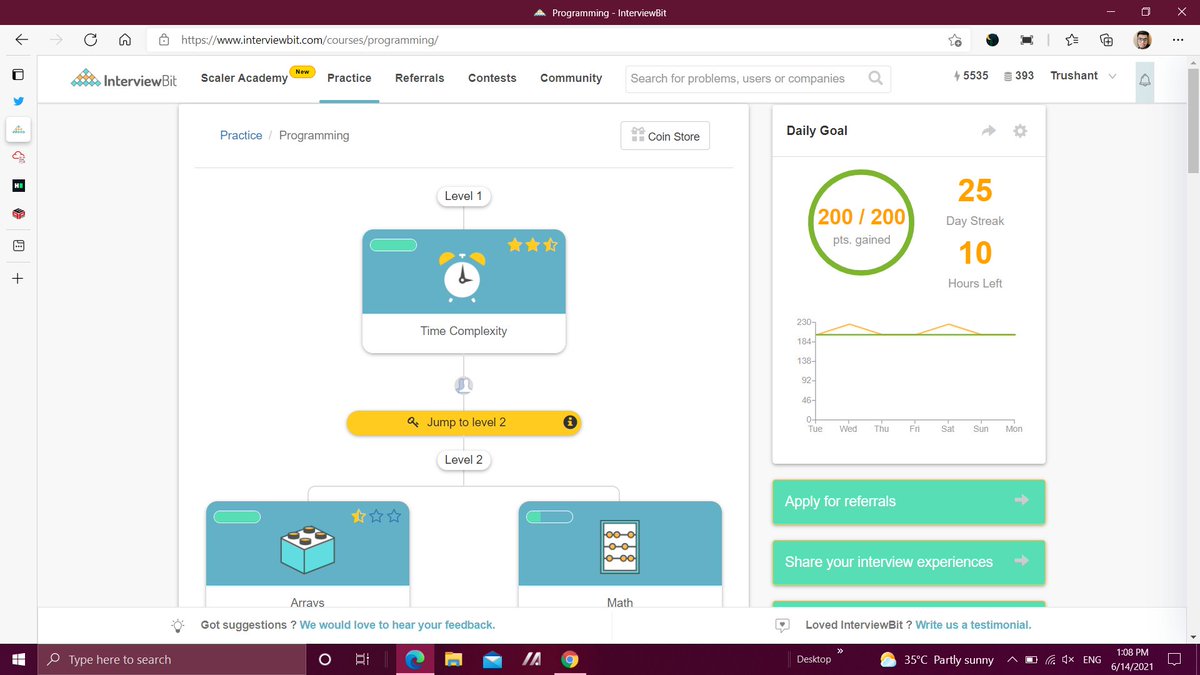Click the Time Complexity card title
Screen dimensions: 1200x675
pyautogui.click(x=463, y=331)
